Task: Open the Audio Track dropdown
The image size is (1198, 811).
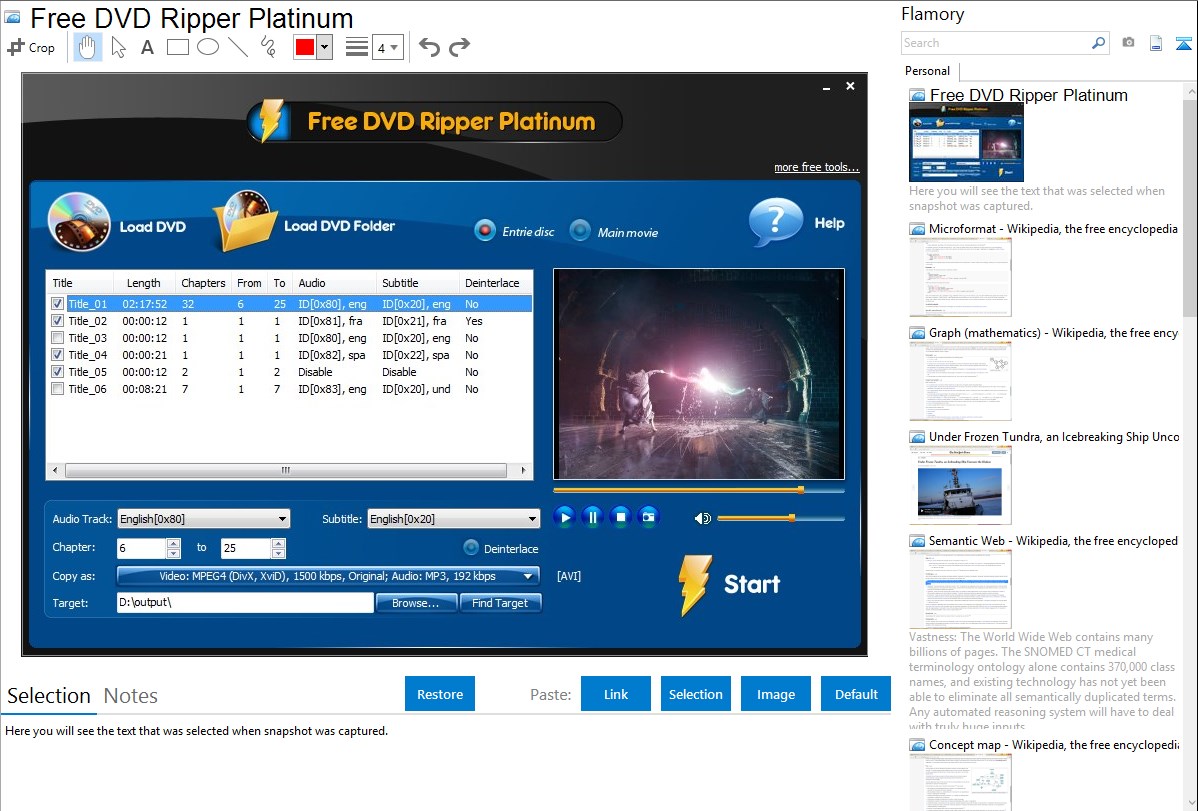Action: [x=203, y=519]
